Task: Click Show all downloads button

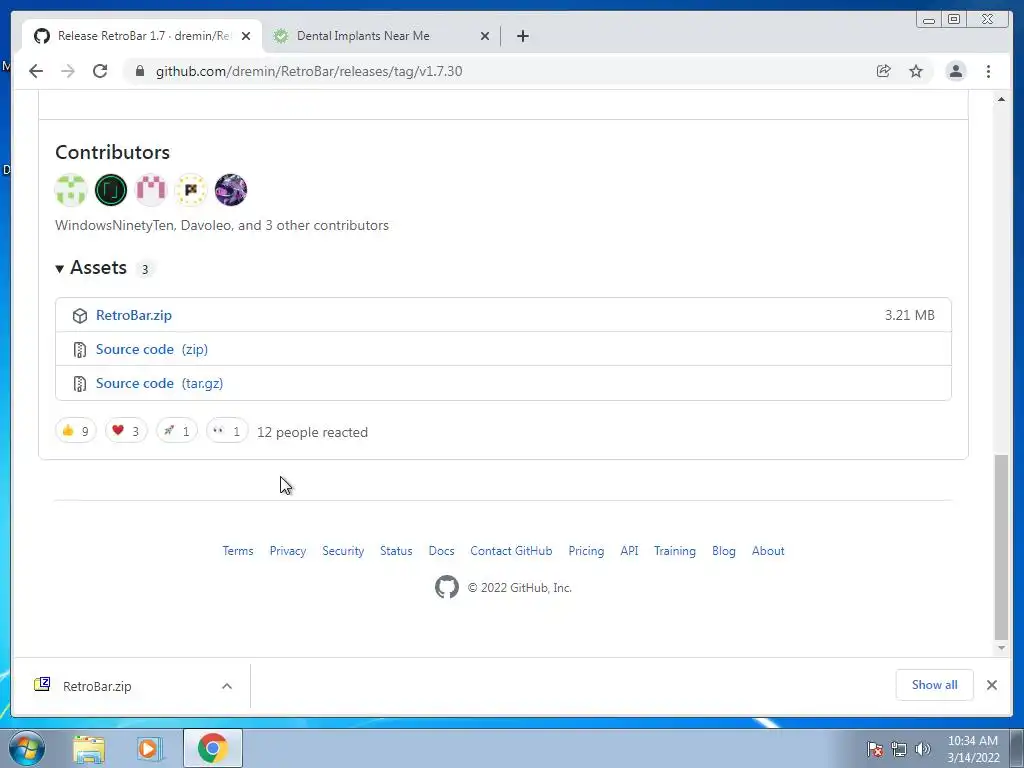Action: pos(935,684)
